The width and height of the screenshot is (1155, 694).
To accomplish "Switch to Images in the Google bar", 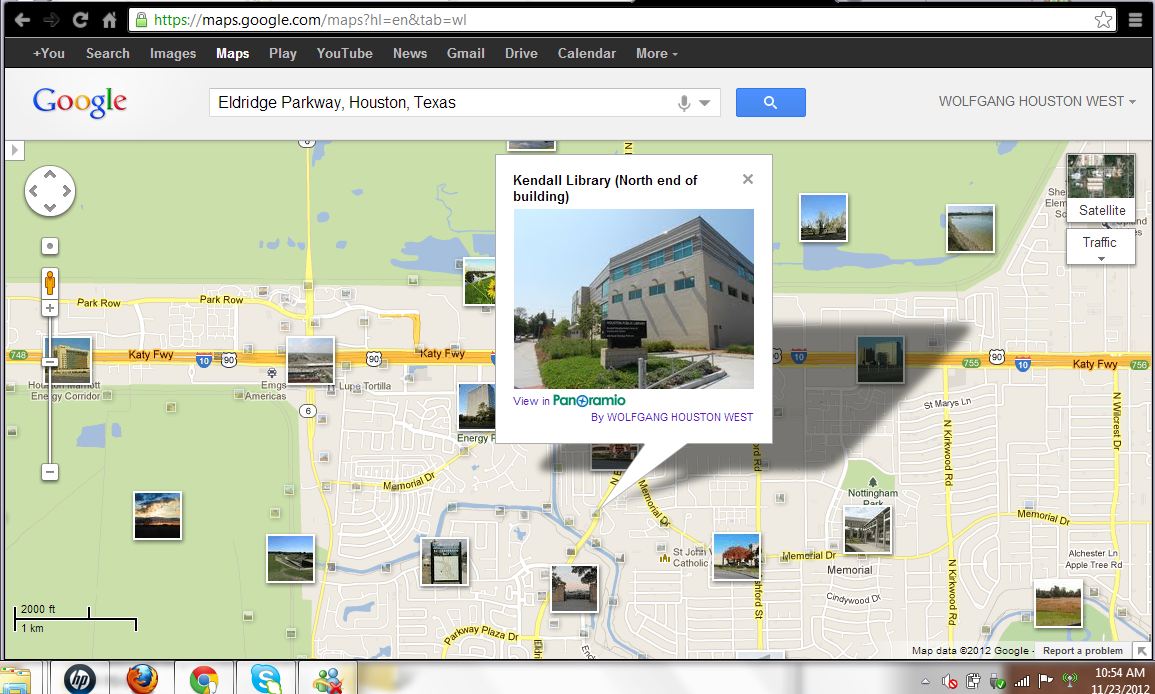I will 172,53.
